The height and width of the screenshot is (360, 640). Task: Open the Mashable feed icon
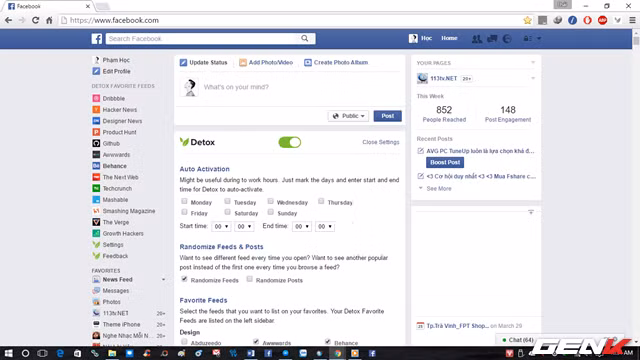pos(96,200)
